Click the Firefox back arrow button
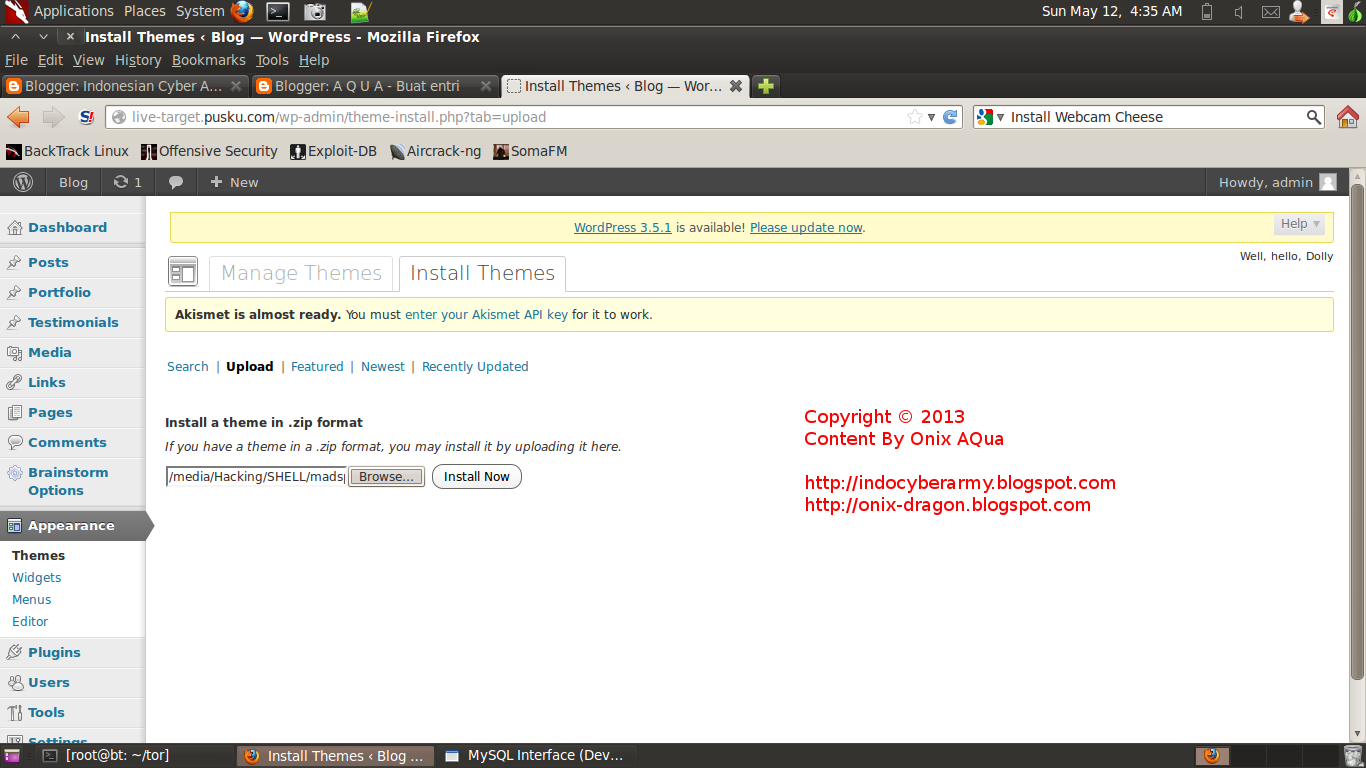 19,117
